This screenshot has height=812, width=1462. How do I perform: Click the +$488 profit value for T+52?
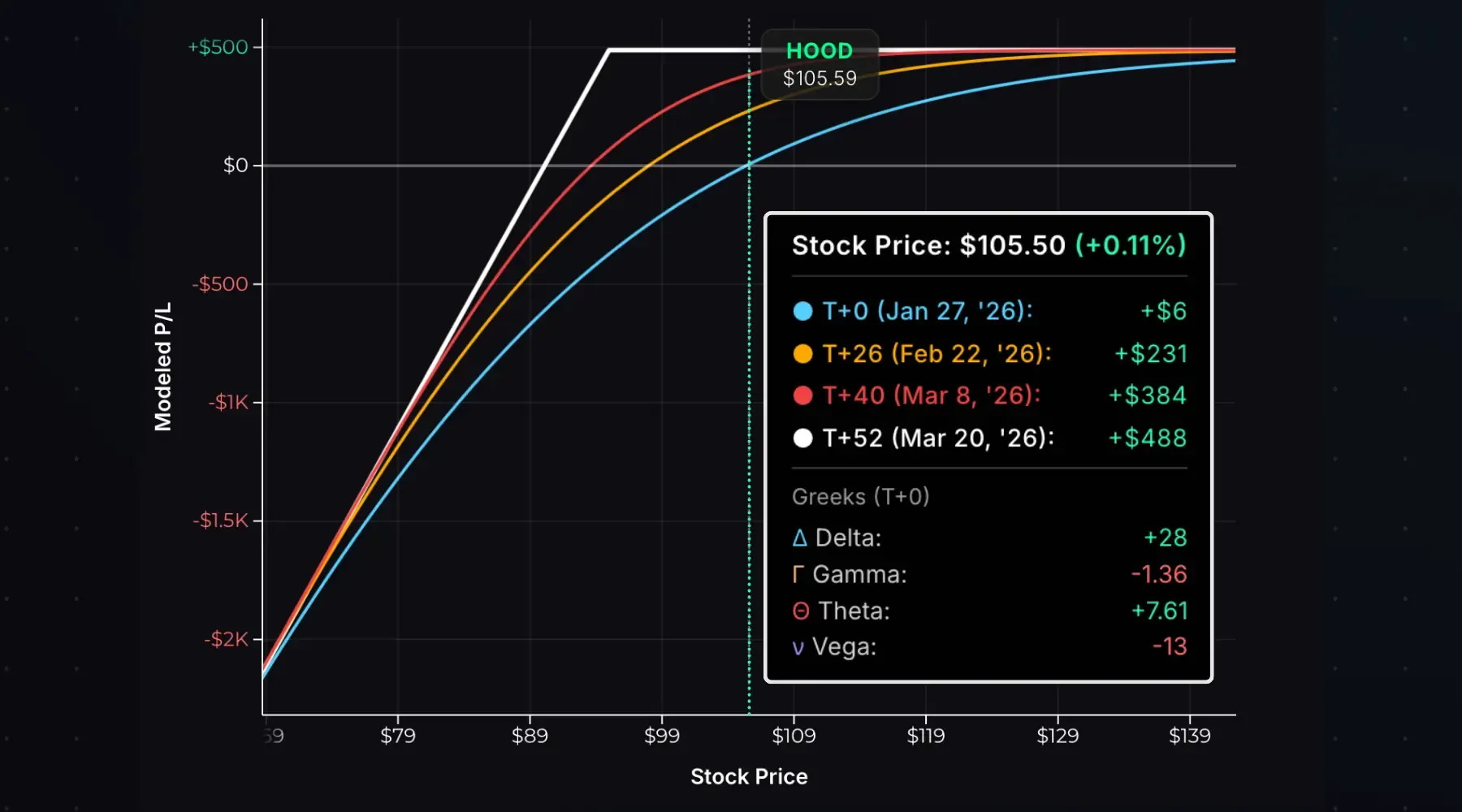tap(1147, 438)
